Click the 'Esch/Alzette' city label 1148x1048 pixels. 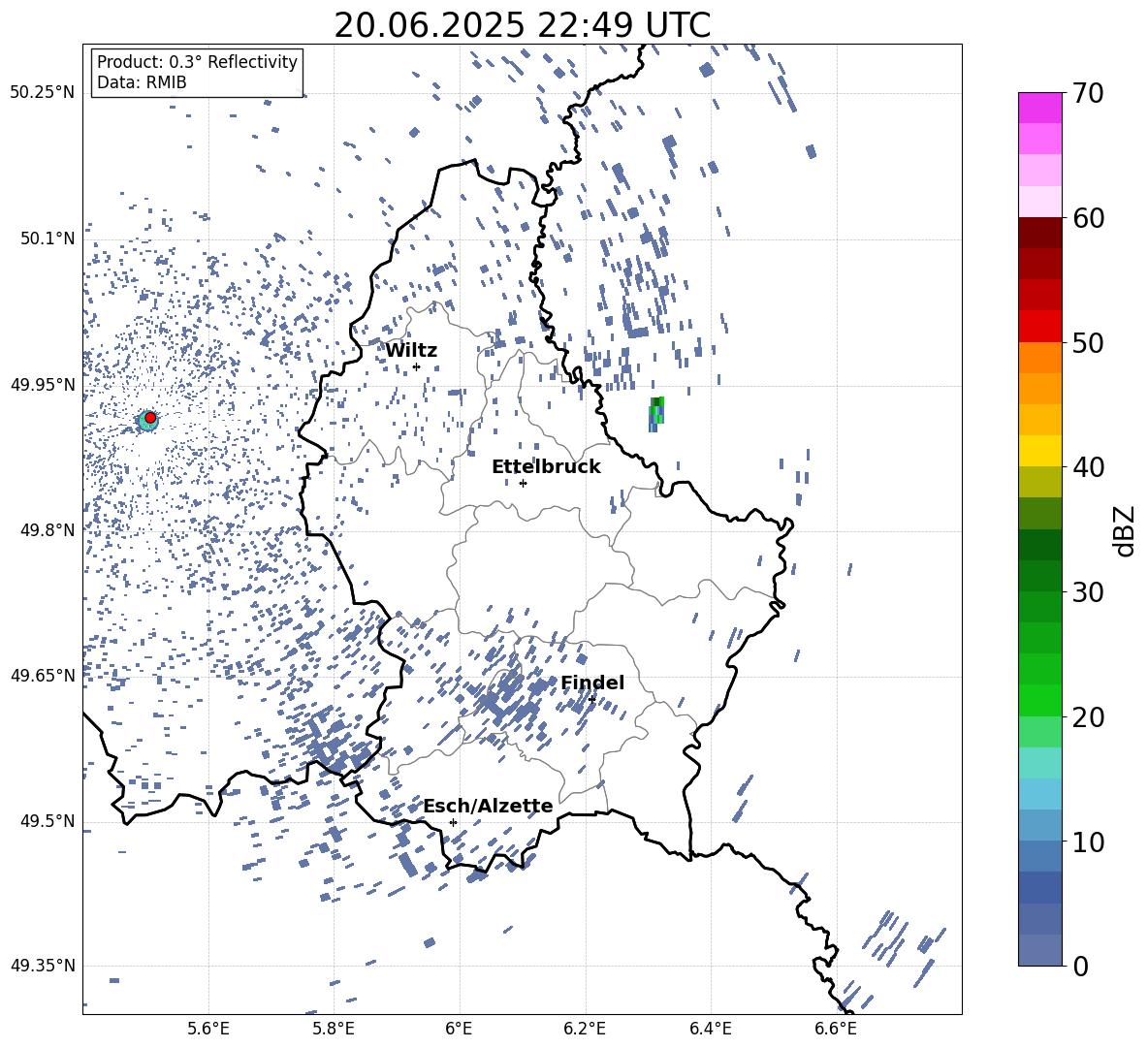[488, 806]
